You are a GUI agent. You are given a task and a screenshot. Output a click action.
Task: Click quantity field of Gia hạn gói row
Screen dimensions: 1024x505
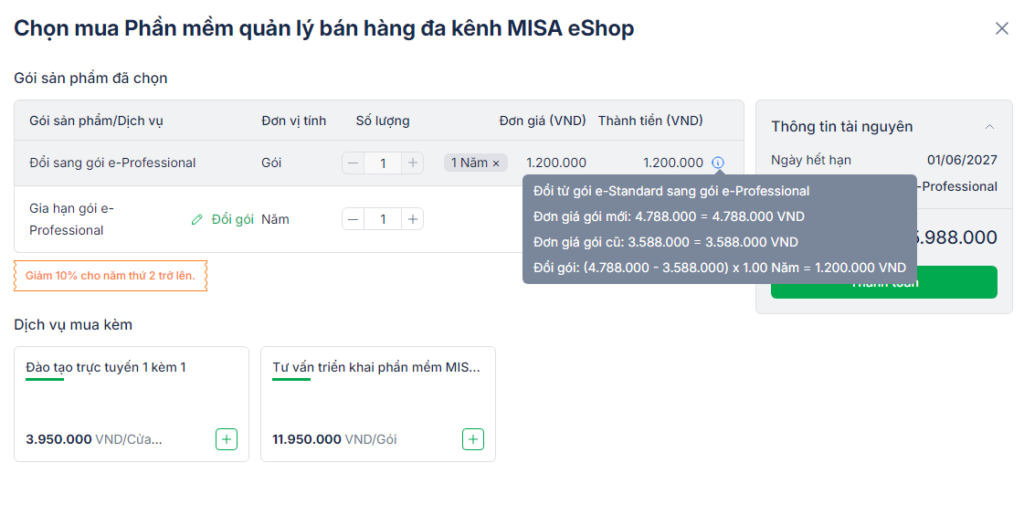click(x=383, y=220)
